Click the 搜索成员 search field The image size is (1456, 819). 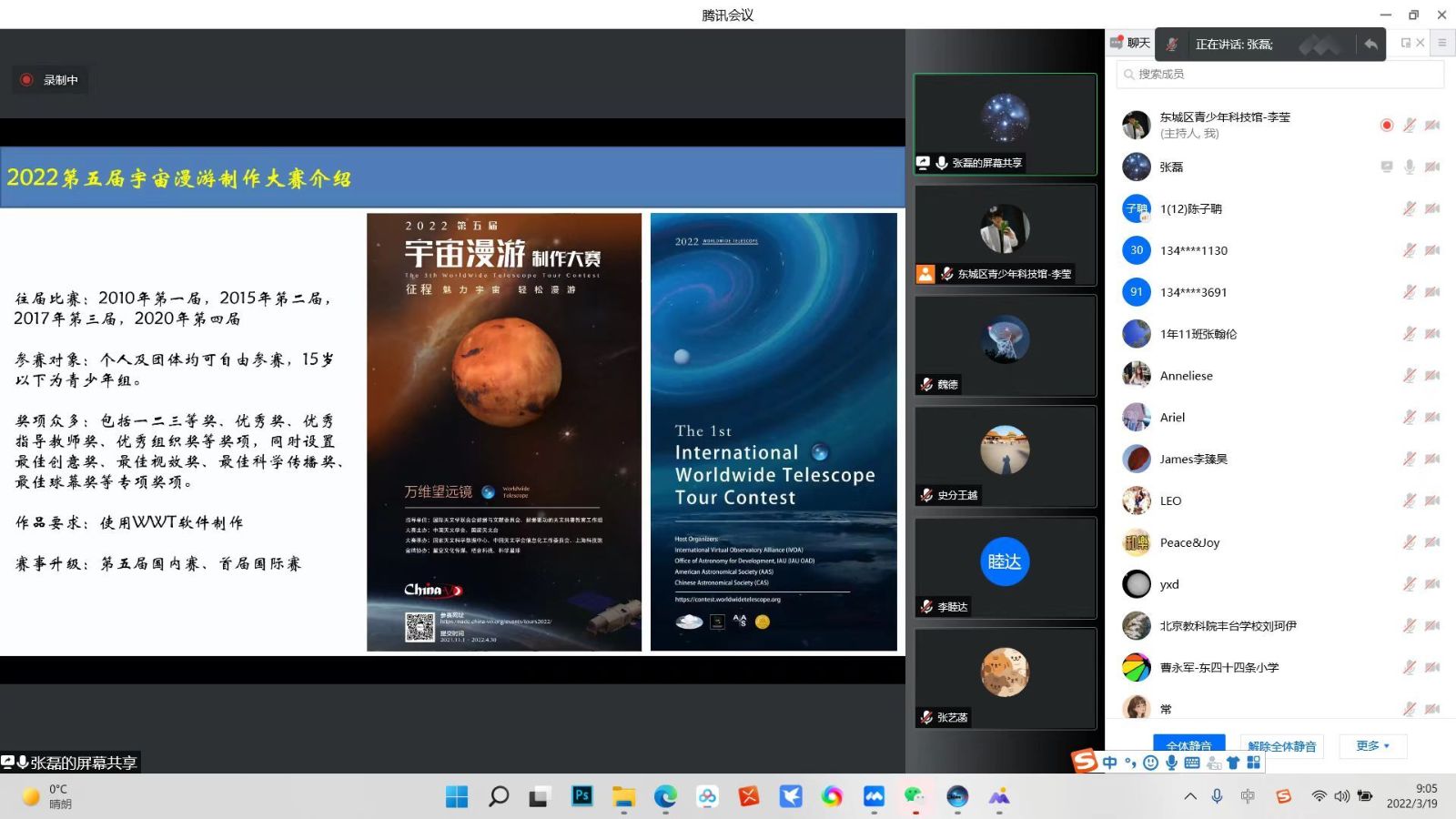tap(1279, 74)
